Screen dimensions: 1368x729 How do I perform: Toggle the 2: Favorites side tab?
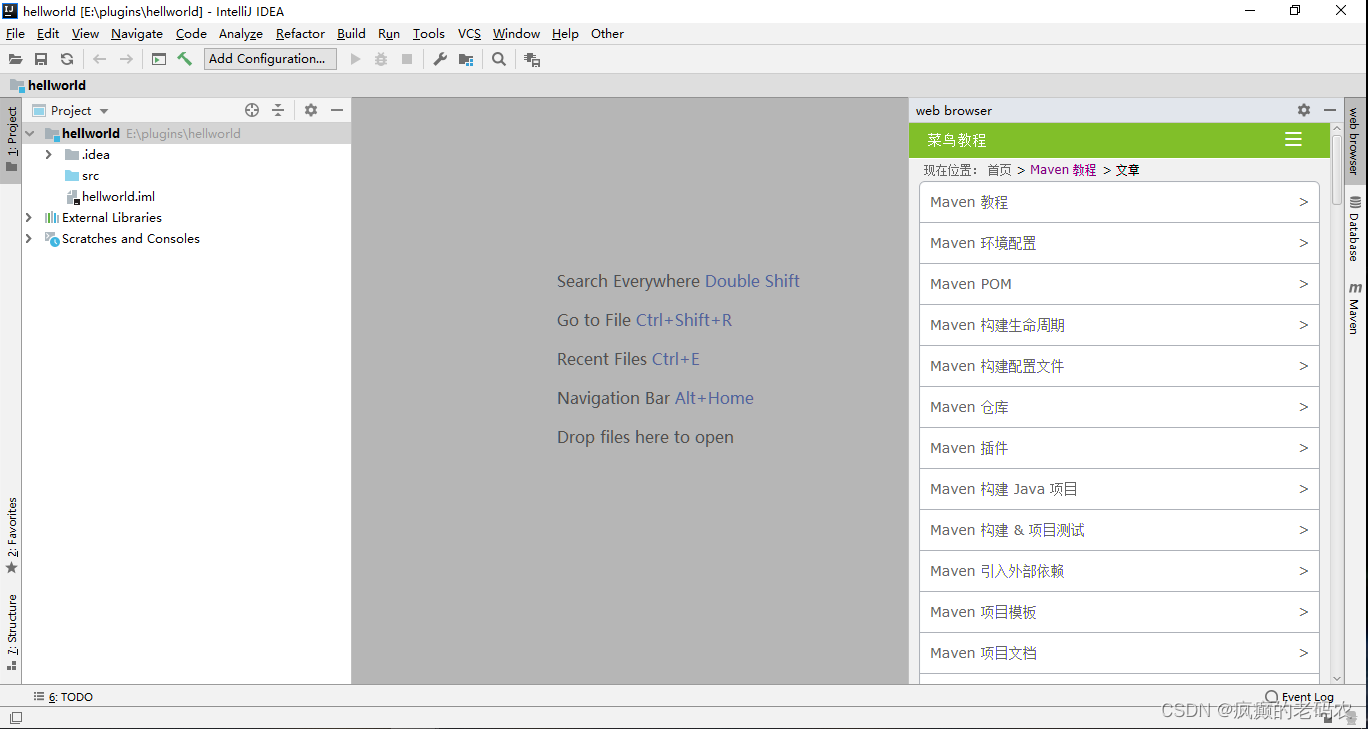(11, 536)
